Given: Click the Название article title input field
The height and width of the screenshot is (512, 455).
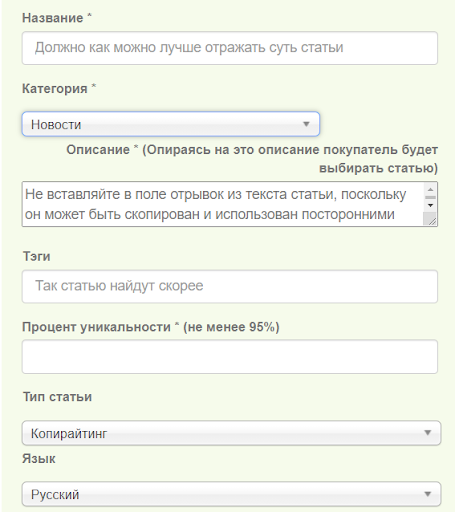Looking at the screenshot, I should [230, 48].
